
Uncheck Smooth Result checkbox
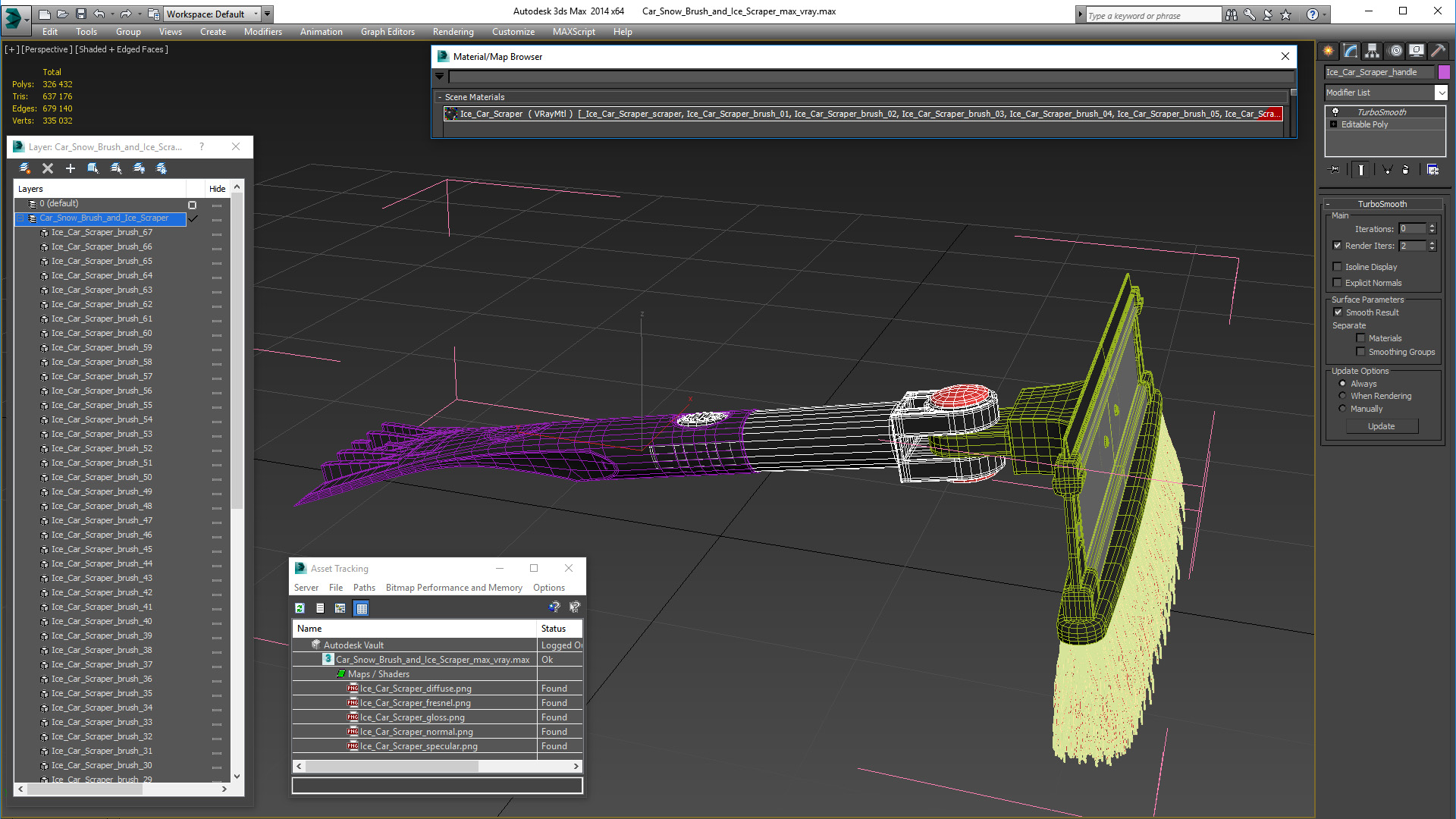tap(1338, 312)
